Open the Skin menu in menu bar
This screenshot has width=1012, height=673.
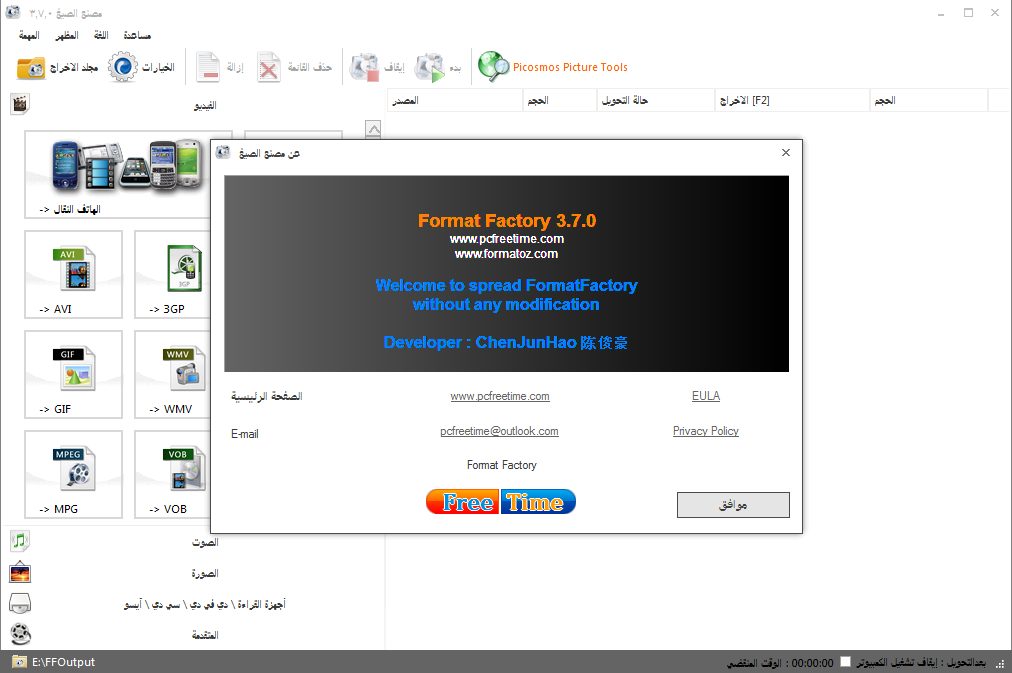[66, 35]
